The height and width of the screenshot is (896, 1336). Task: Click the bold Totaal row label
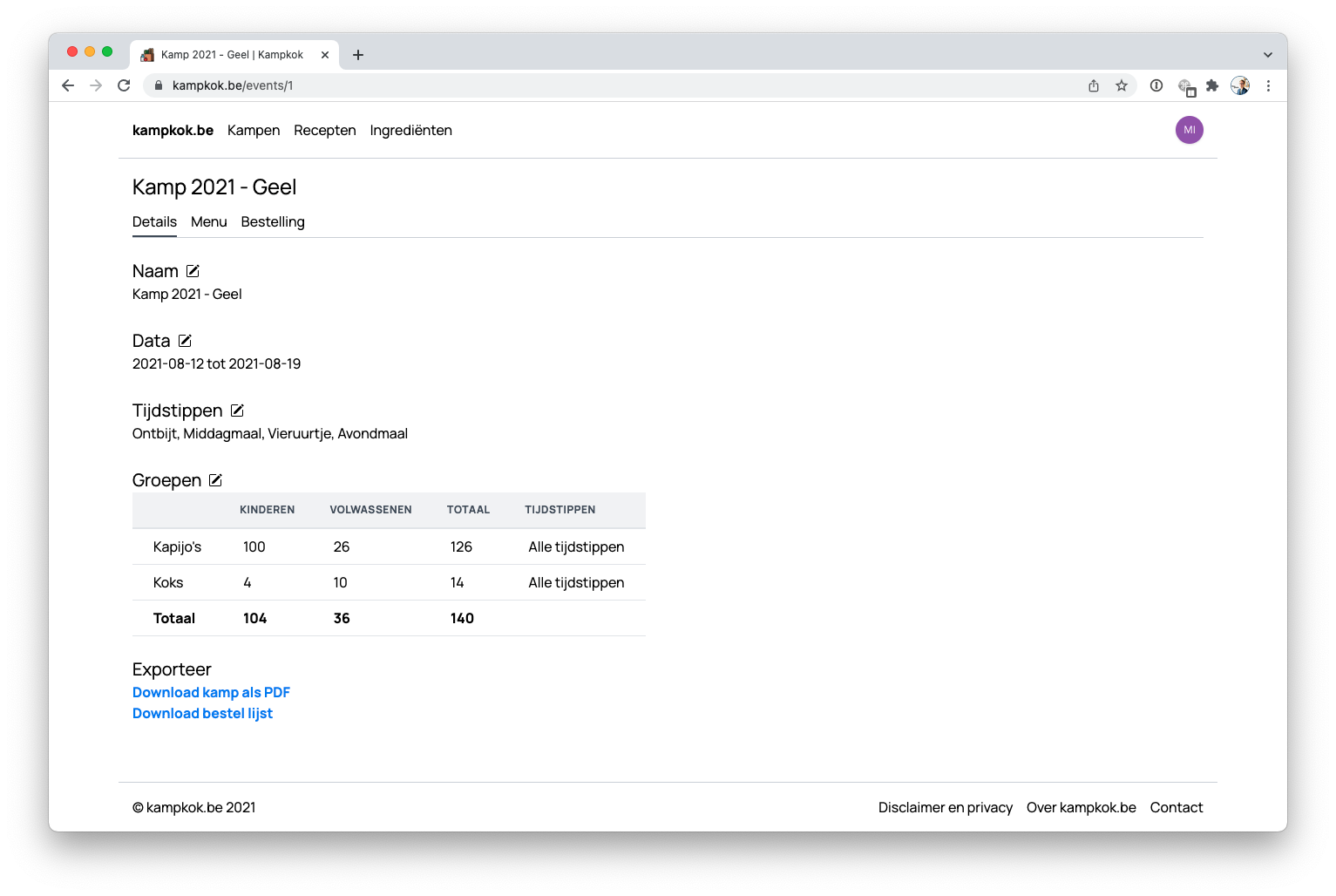(x=174, y=619)
